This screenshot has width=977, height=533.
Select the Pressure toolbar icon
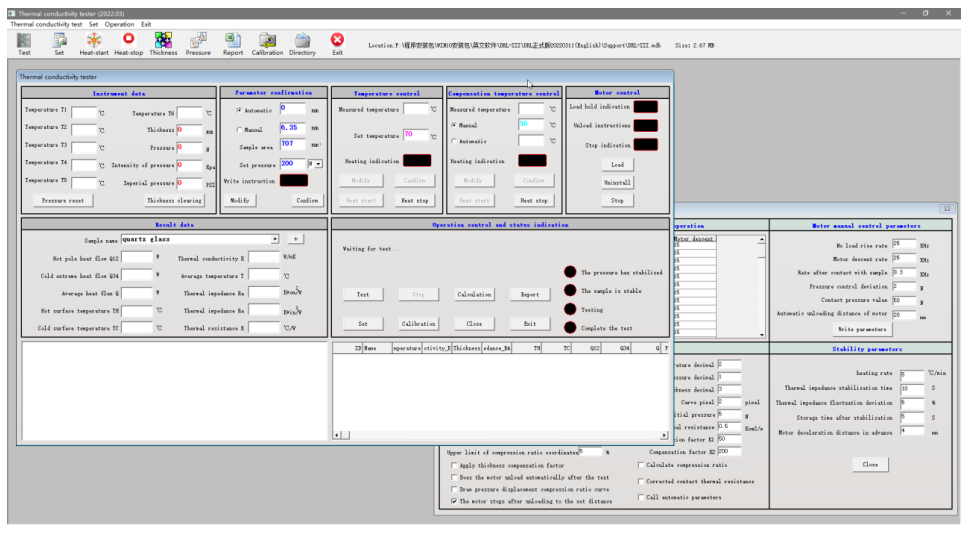point(198,40)
